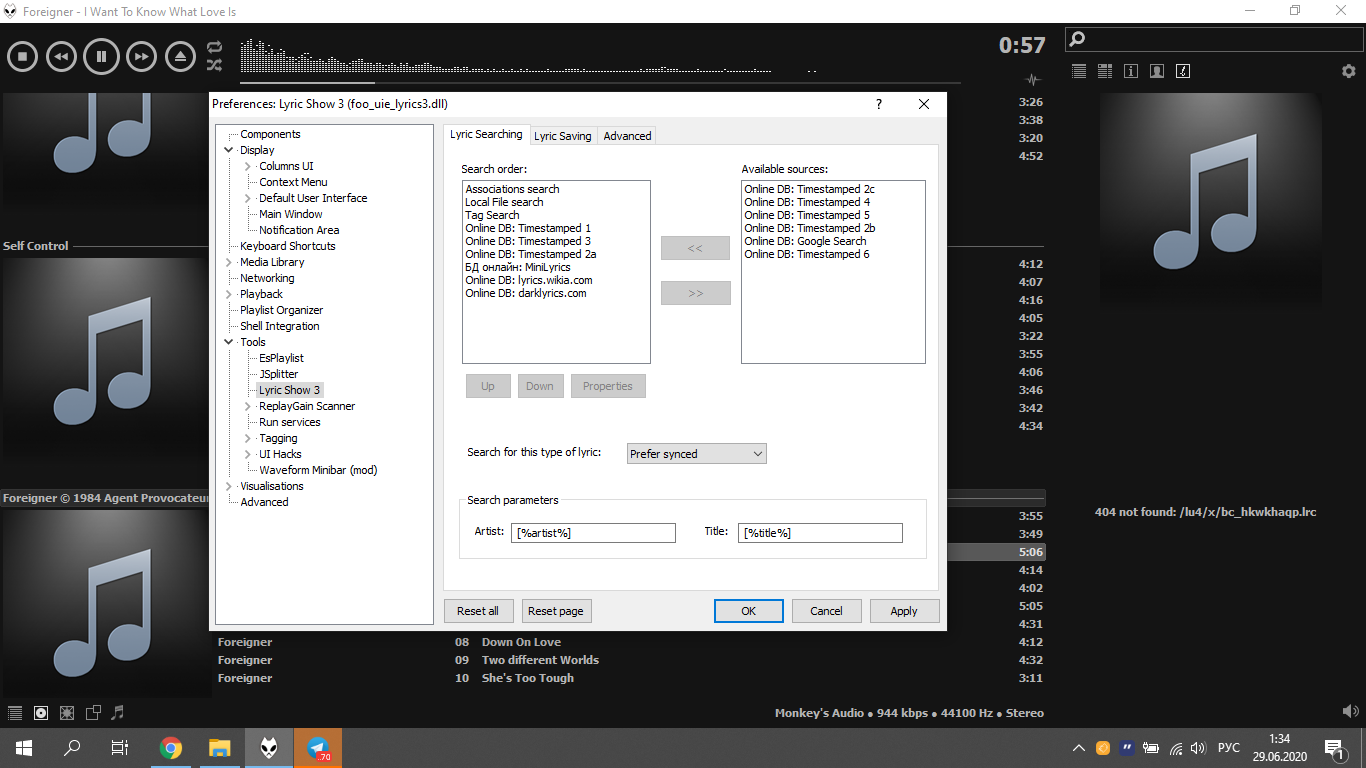
Task: Click the eject/open file icon
Action: point(181,57)
